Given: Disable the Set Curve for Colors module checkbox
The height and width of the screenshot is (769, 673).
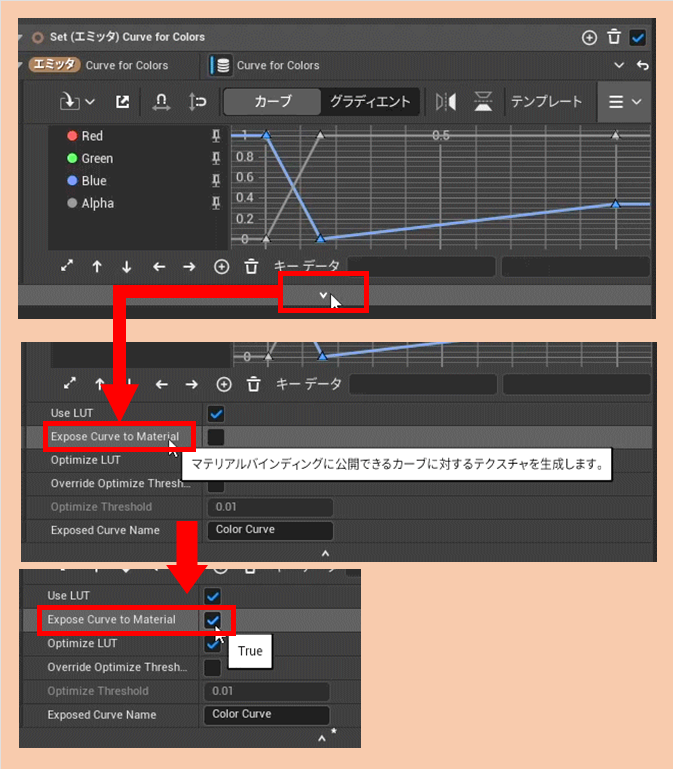Looking at the screenshot, I should [637, 37].
